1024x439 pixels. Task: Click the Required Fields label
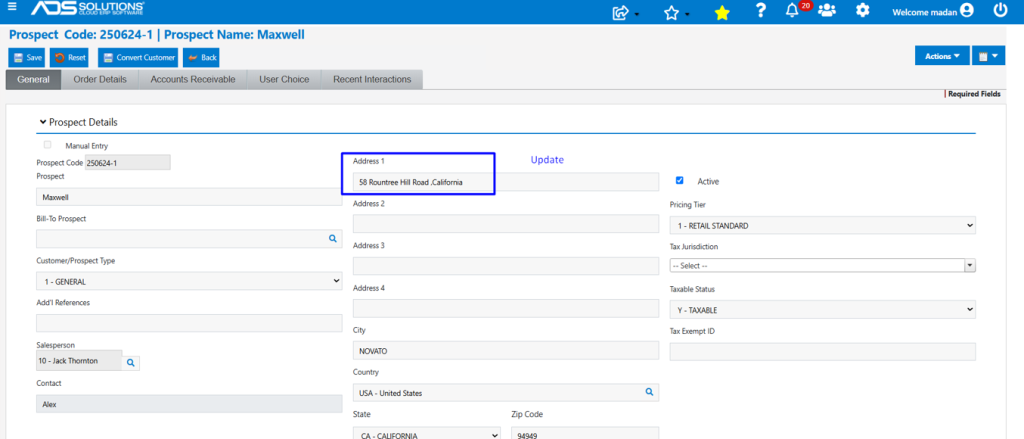[974, 94]
